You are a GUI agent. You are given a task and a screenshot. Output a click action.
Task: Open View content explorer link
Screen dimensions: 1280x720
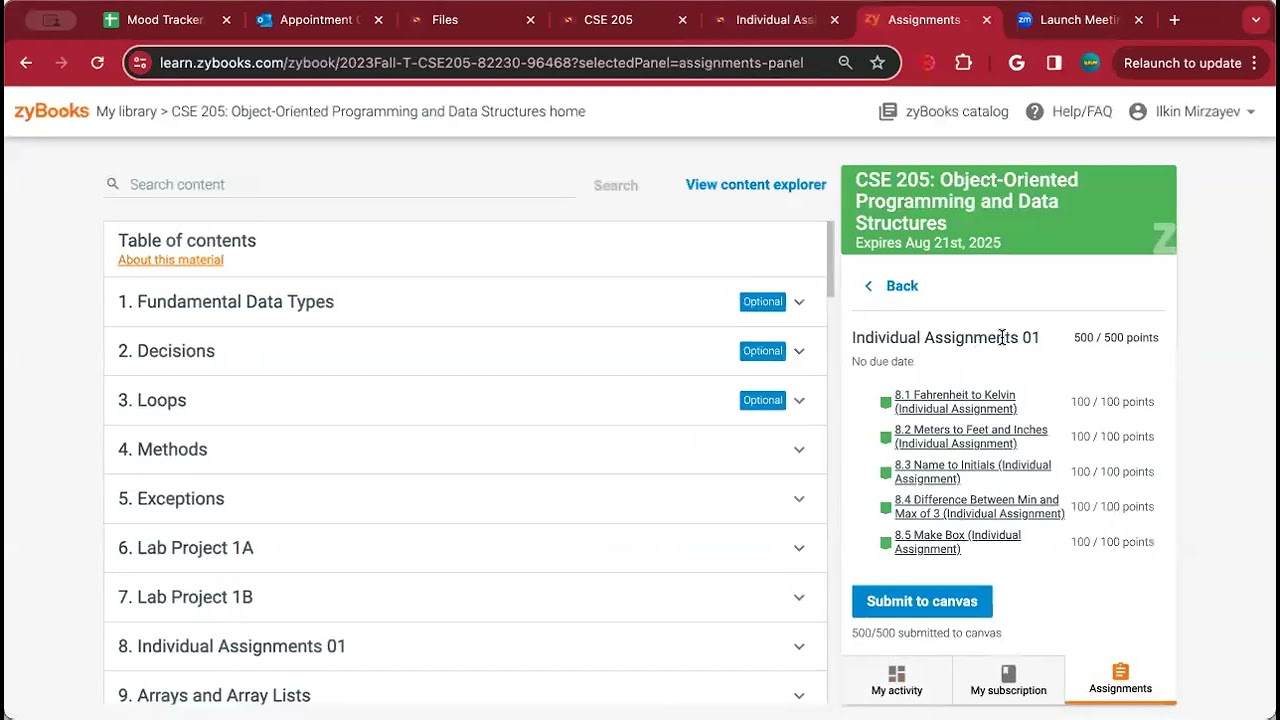point(756,185)
